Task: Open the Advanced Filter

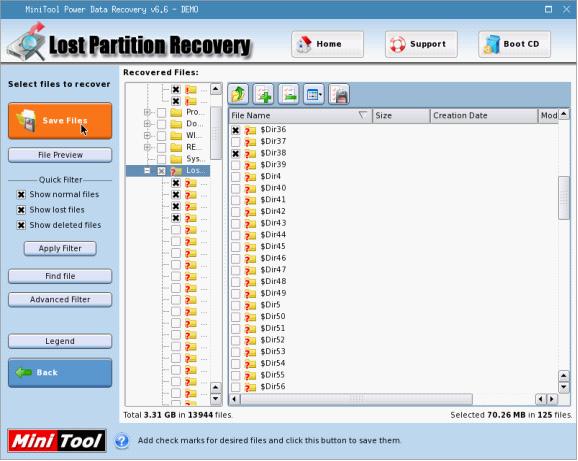Action: click(x=60, y=300)
